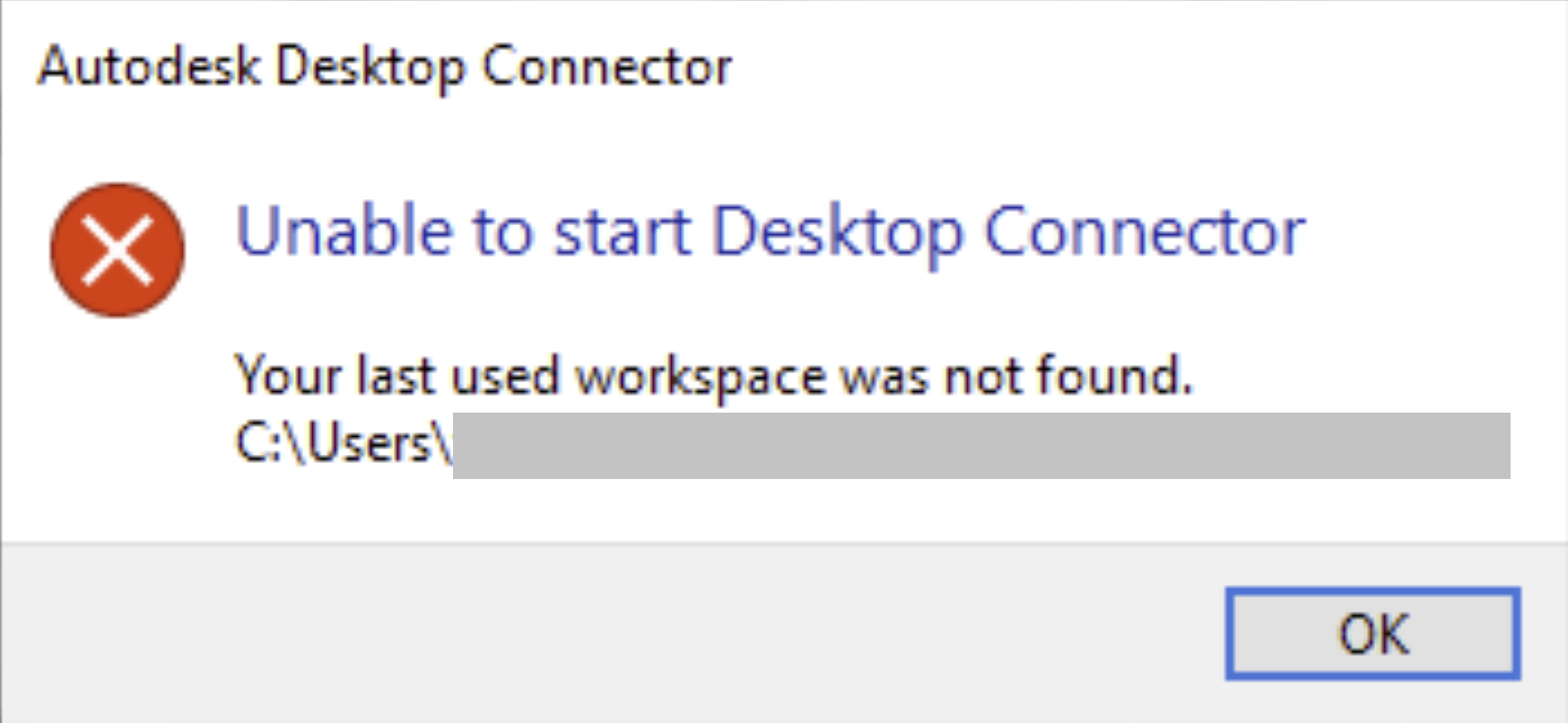
Task: Click the Autodesk Desktop Connector window title
Action: 385,66
